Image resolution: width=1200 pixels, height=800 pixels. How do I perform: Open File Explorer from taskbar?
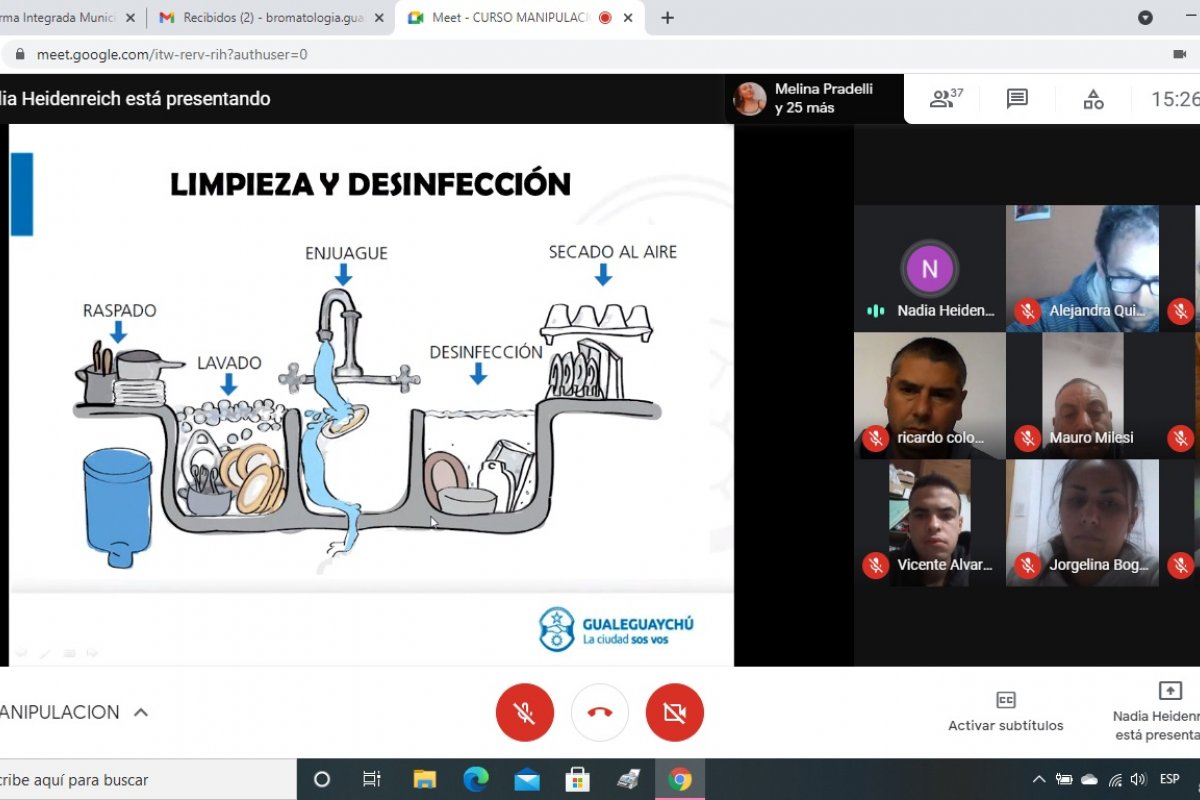[425, 780]
